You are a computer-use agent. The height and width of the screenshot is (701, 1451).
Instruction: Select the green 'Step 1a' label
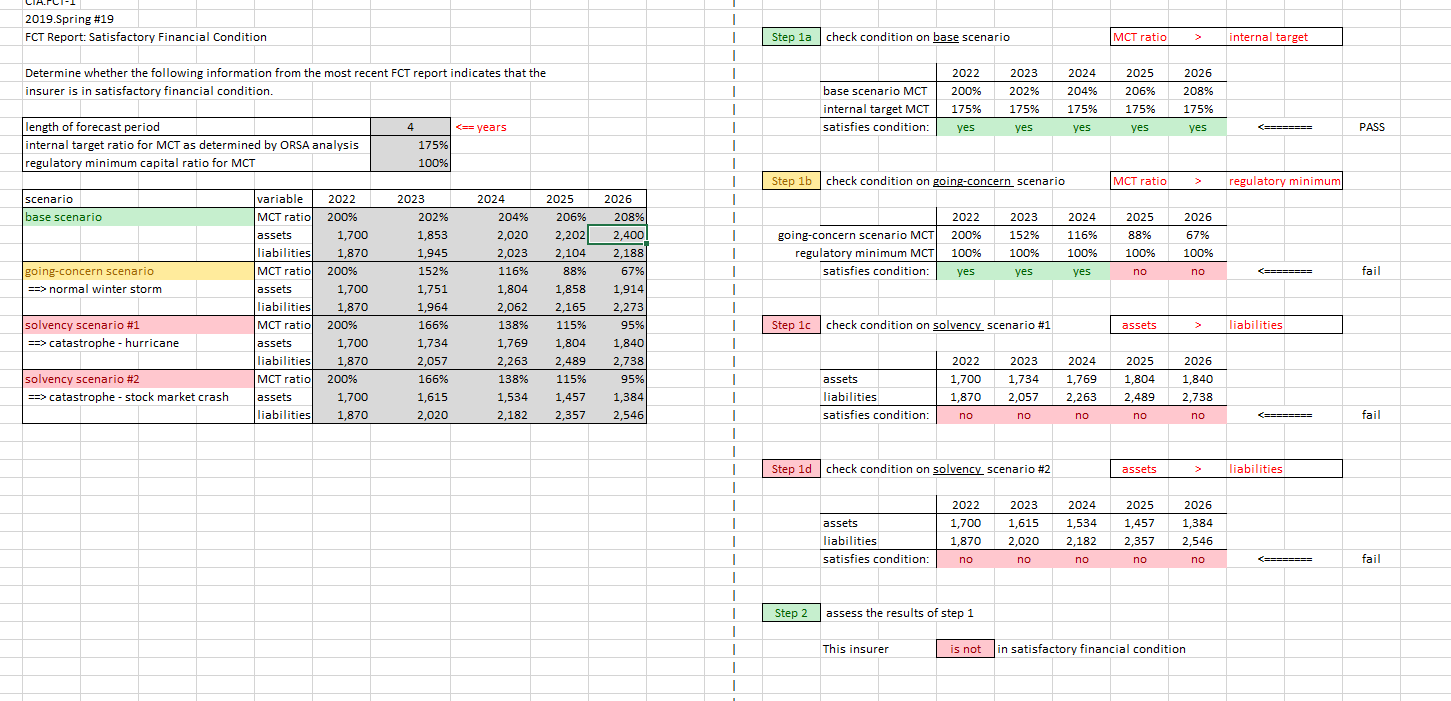point(792,37)
